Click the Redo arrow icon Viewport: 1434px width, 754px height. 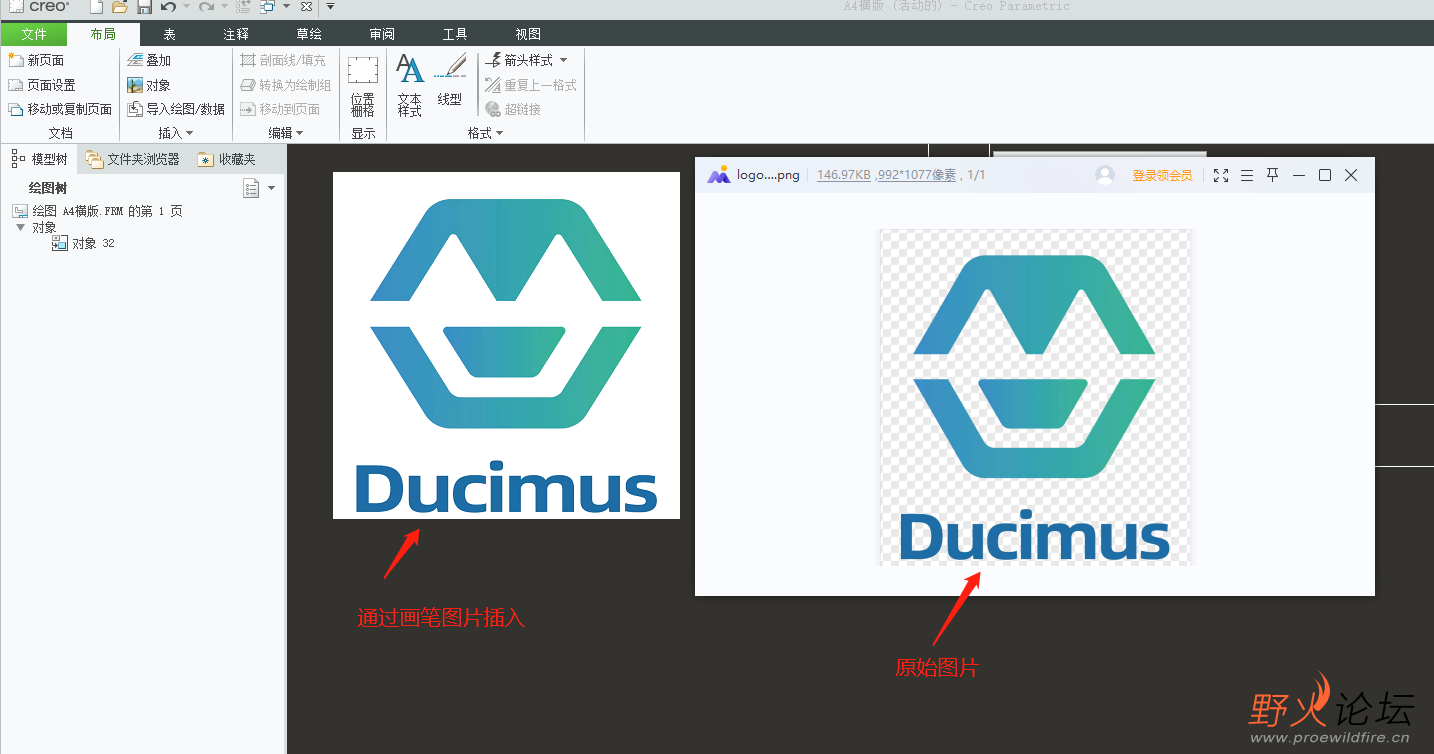206,7
